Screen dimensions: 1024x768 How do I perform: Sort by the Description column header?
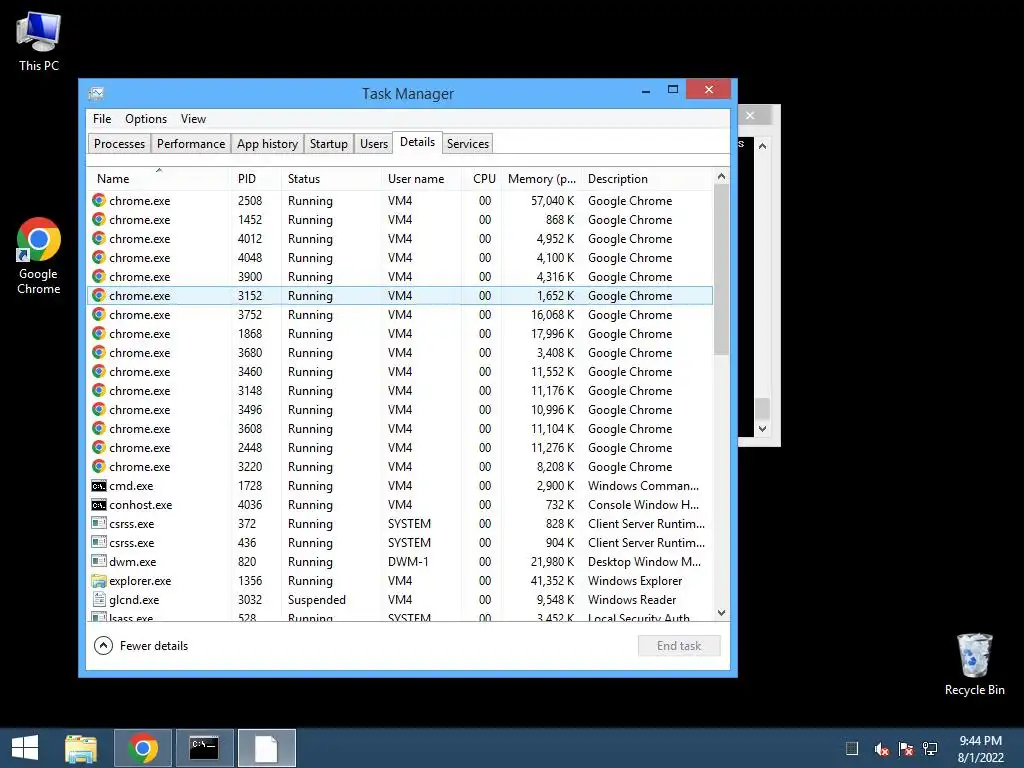[647, 179]
